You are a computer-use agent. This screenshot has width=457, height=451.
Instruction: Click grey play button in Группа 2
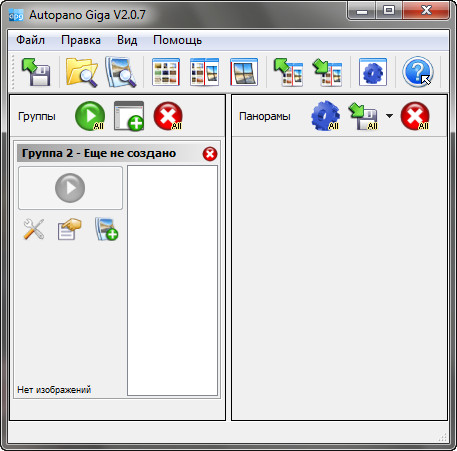tap(70, 188)
